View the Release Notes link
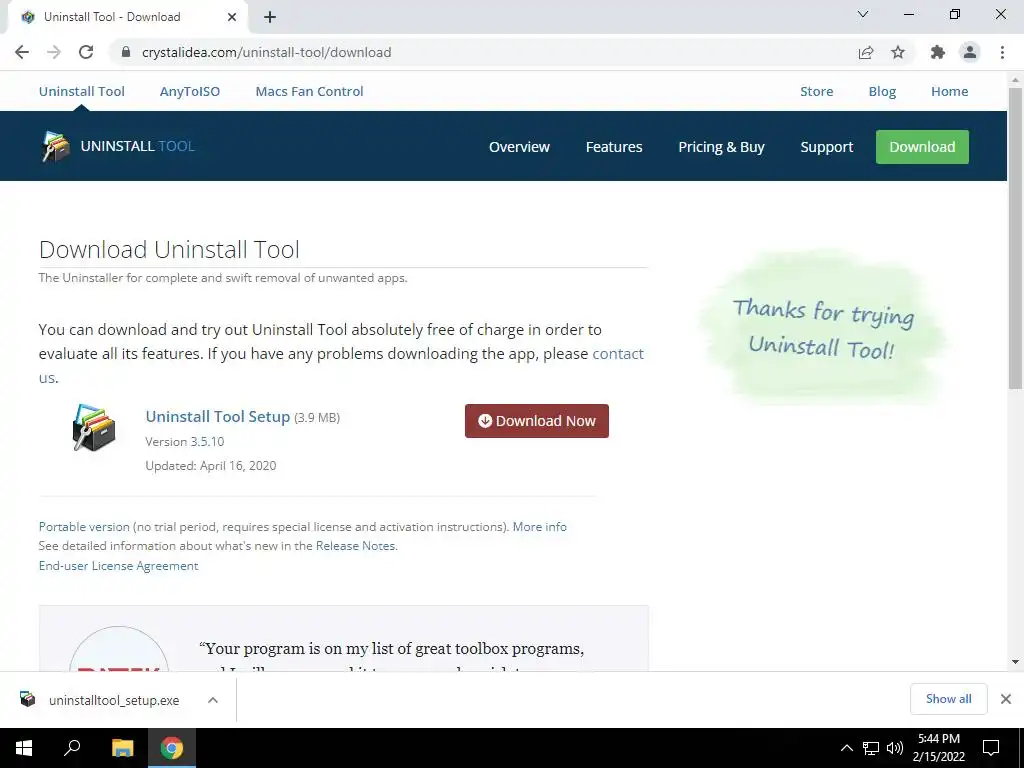Image resolution: width=1024 pixels, height=768 pixels. click(356, 545)
